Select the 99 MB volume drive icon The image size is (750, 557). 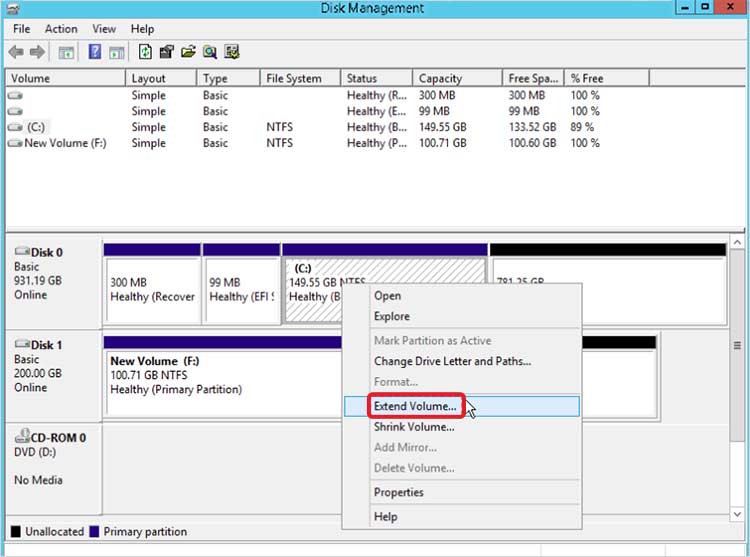tap(15, 111)
